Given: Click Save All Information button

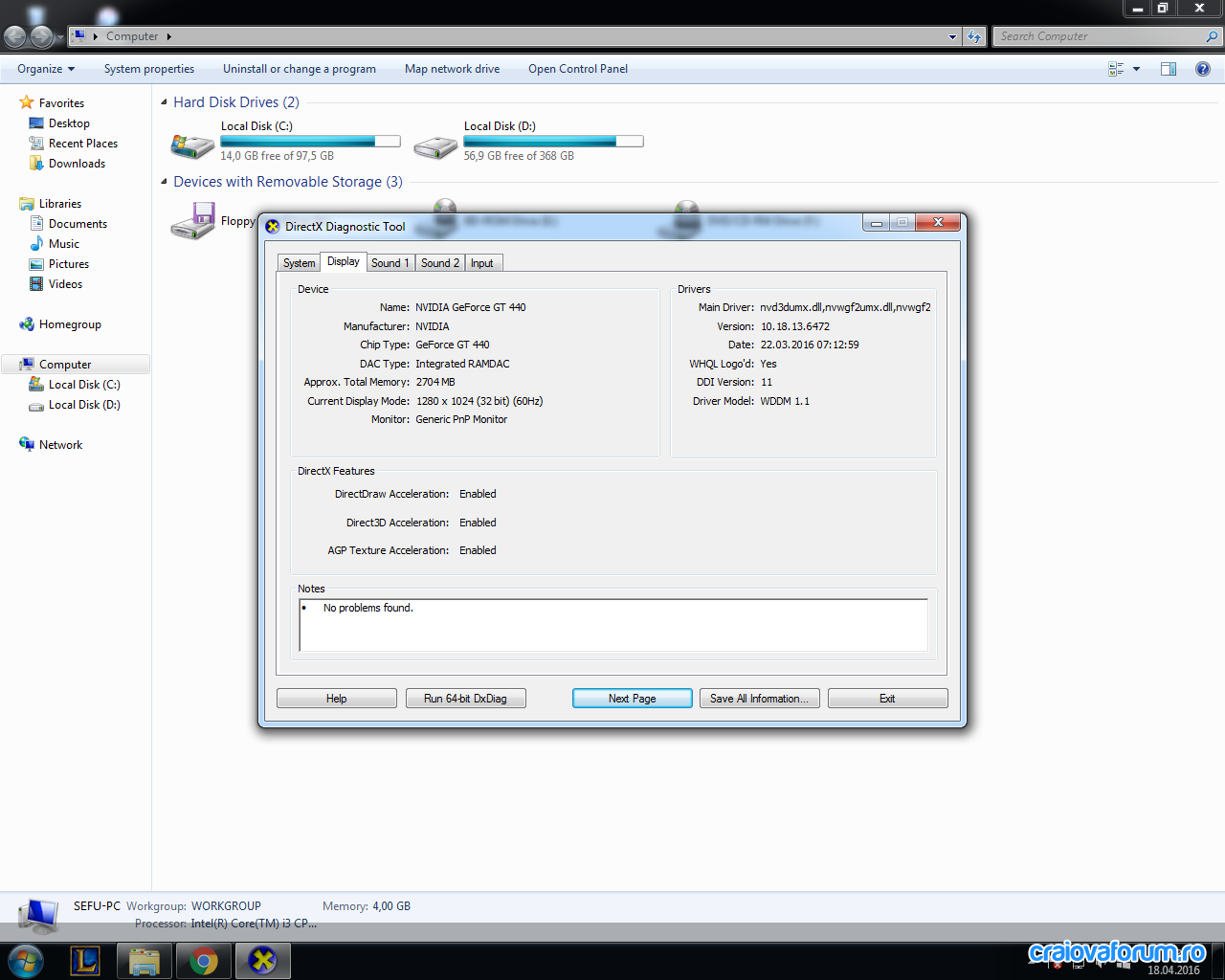Looking at the screenshot, I should [x=760, y=699].
